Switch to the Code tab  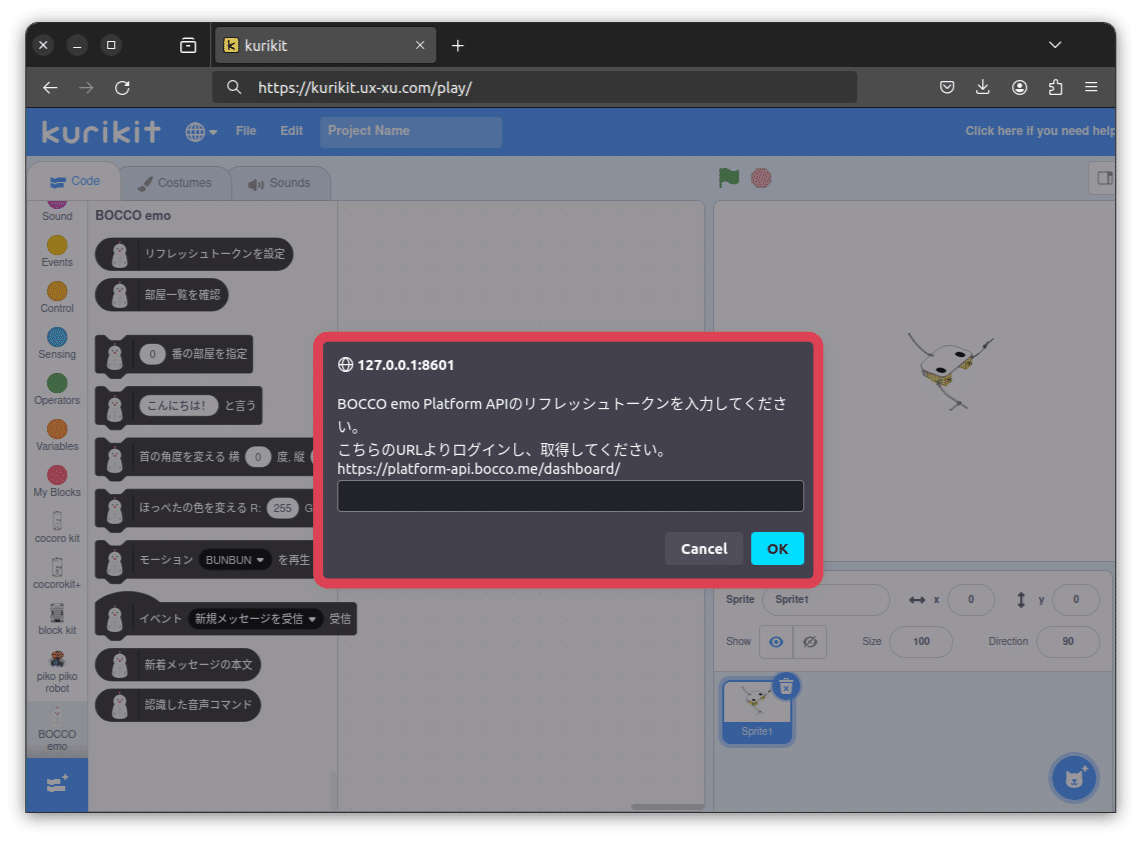pos(74,181)
